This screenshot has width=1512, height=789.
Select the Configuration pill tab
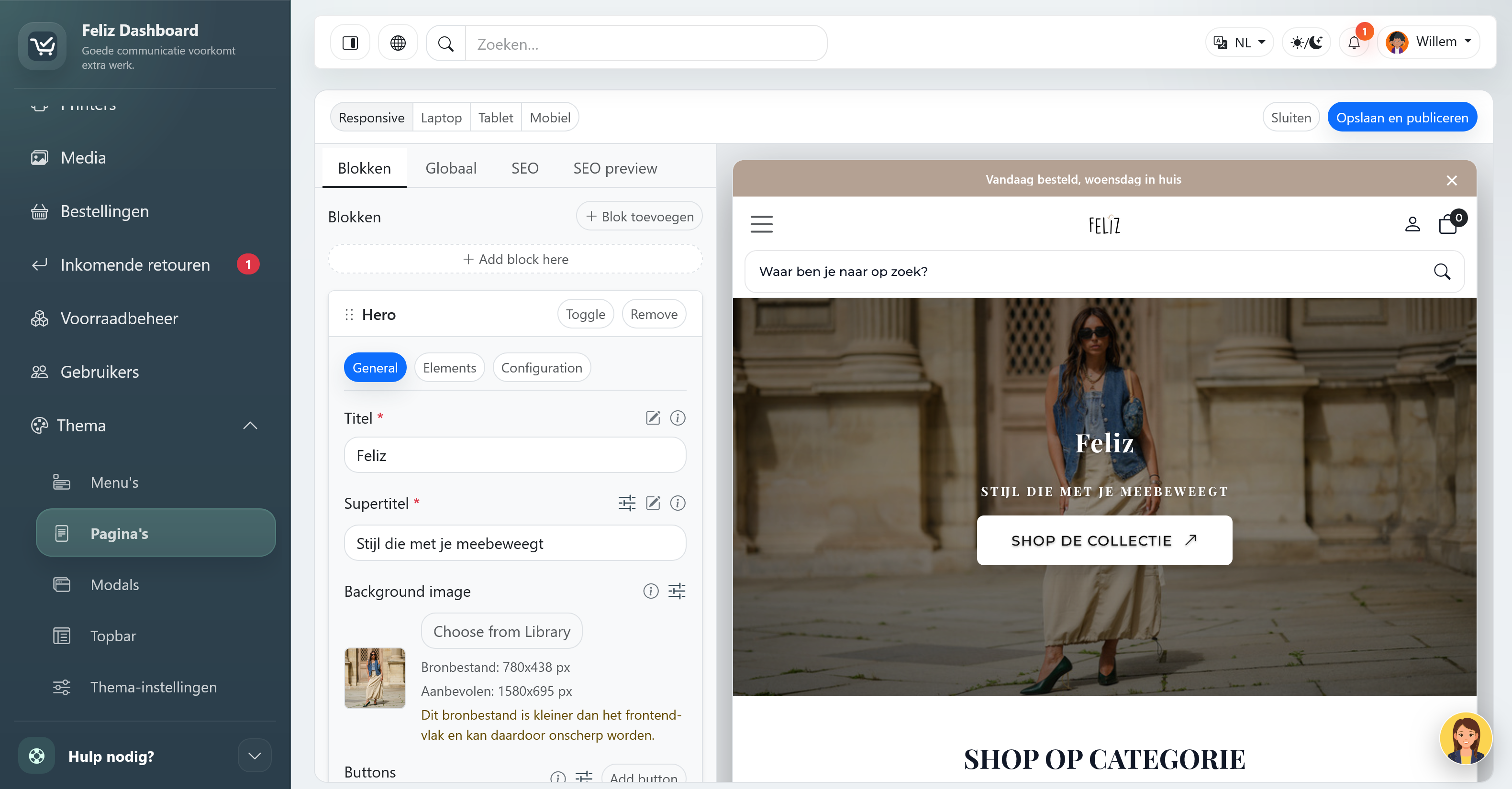[x=541, y=367]
